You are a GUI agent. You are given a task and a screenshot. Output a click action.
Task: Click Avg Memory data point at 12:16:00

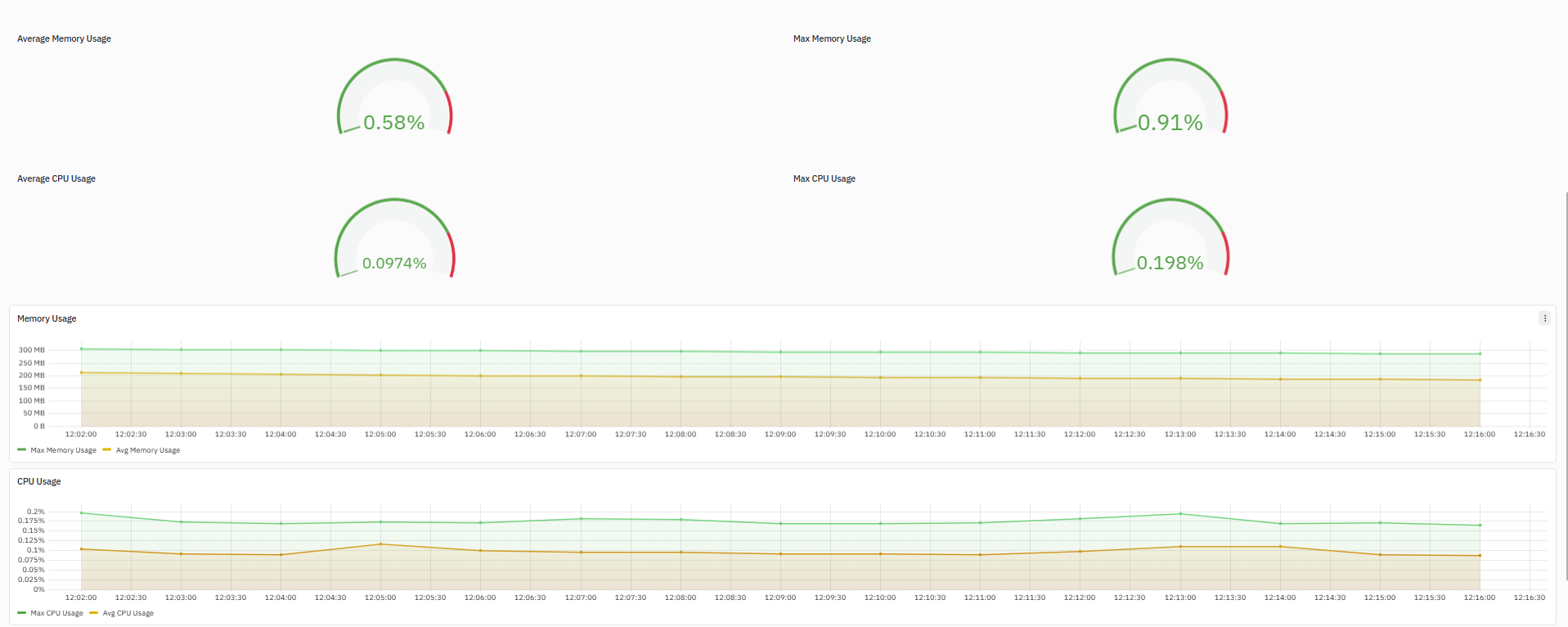point(1480,380)
